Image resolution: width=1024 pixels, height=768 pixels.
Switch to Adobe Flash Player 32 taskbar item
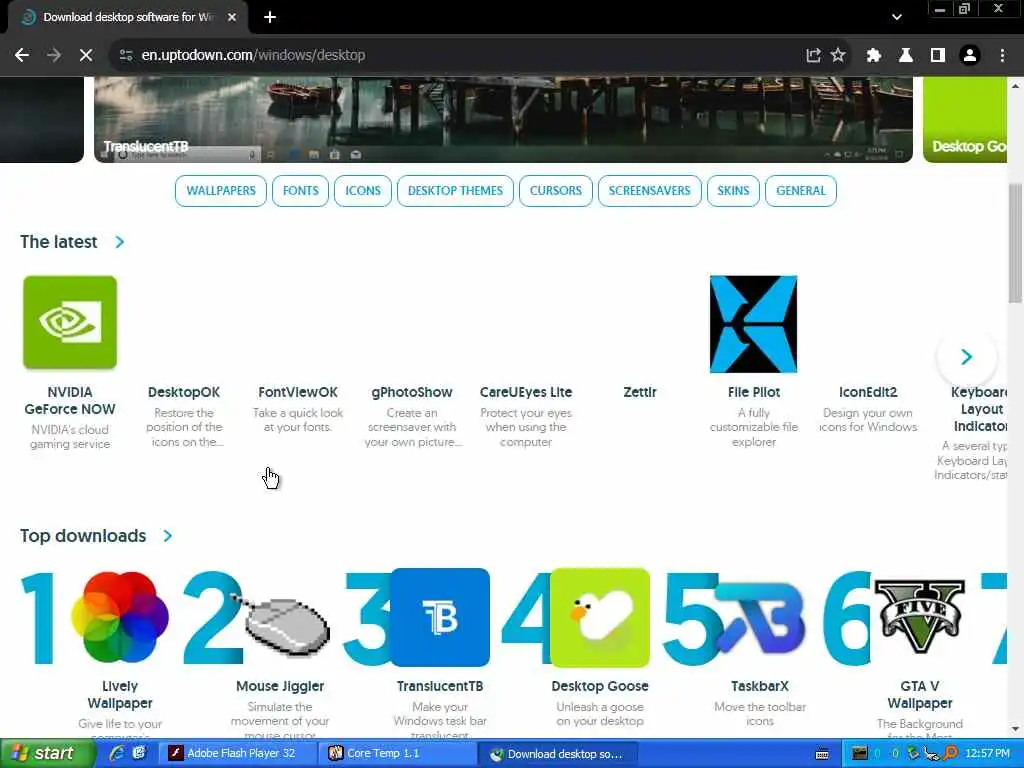[x=240, y=753]
